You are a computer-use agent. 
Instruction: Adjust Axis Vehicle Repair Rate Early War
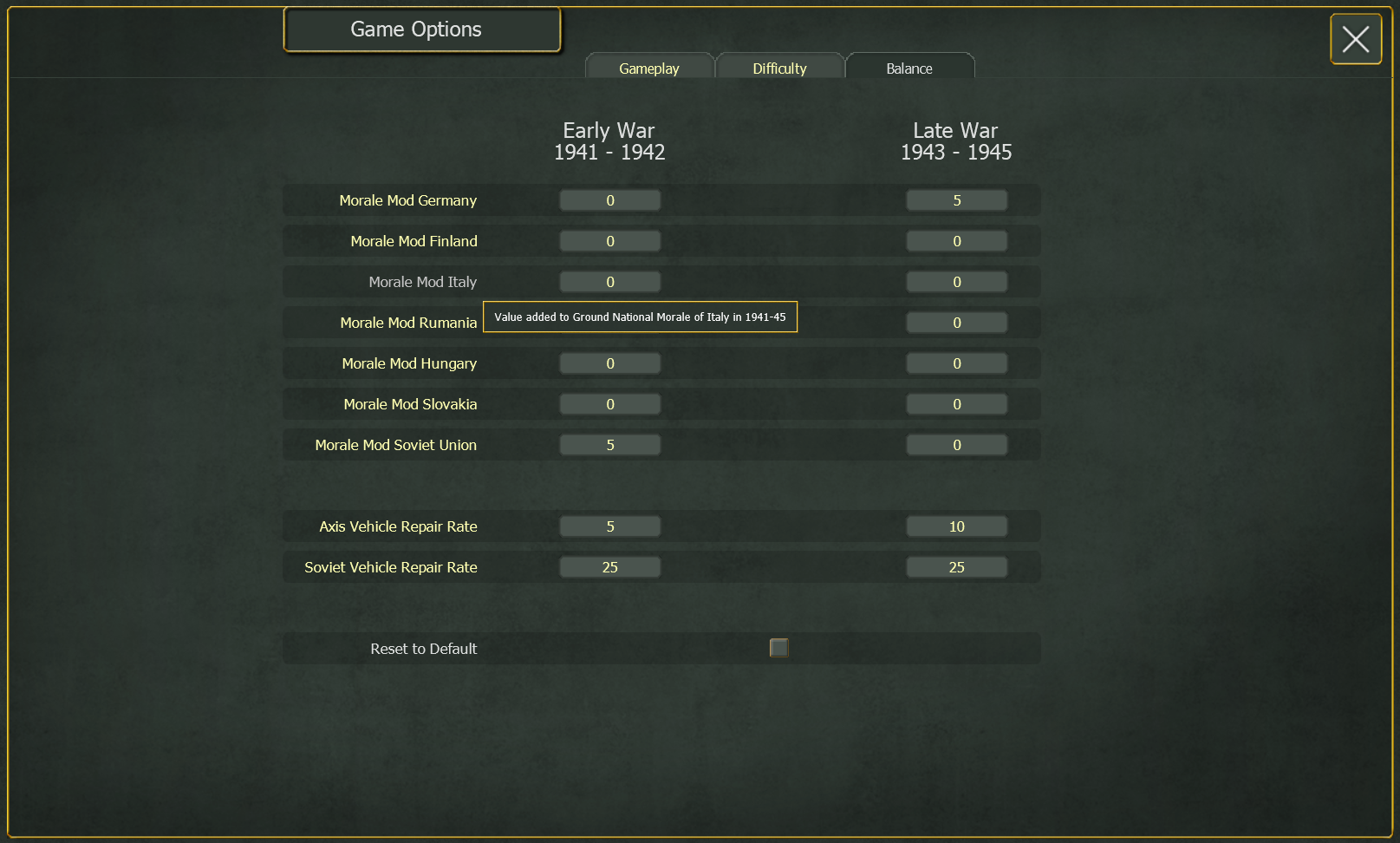tap(609, 526)
